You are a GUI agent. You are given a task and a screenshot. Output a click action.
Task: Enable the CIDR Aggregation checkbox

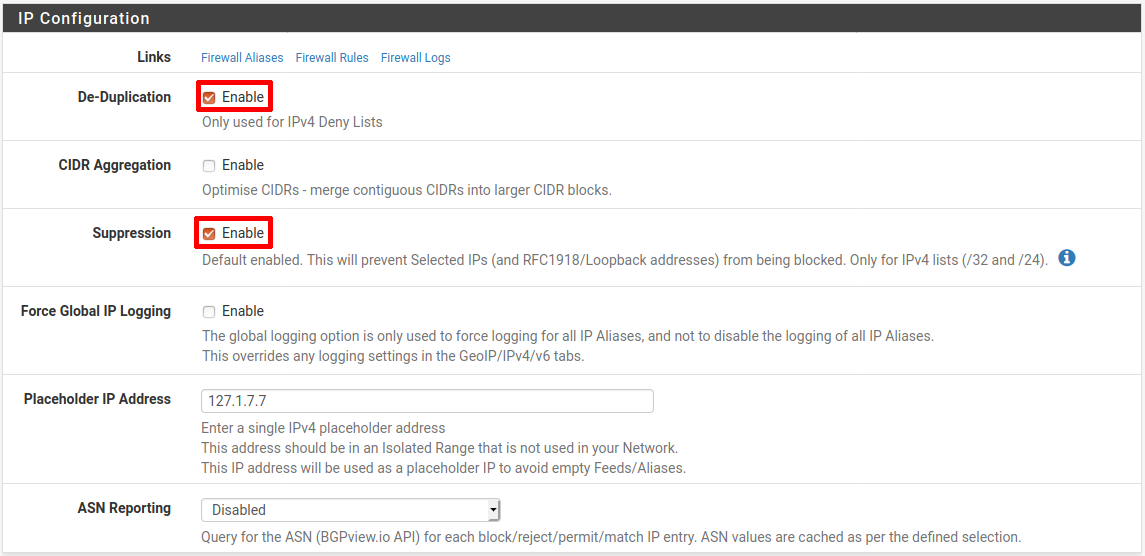pyautogui.click(x=209, y=166)
